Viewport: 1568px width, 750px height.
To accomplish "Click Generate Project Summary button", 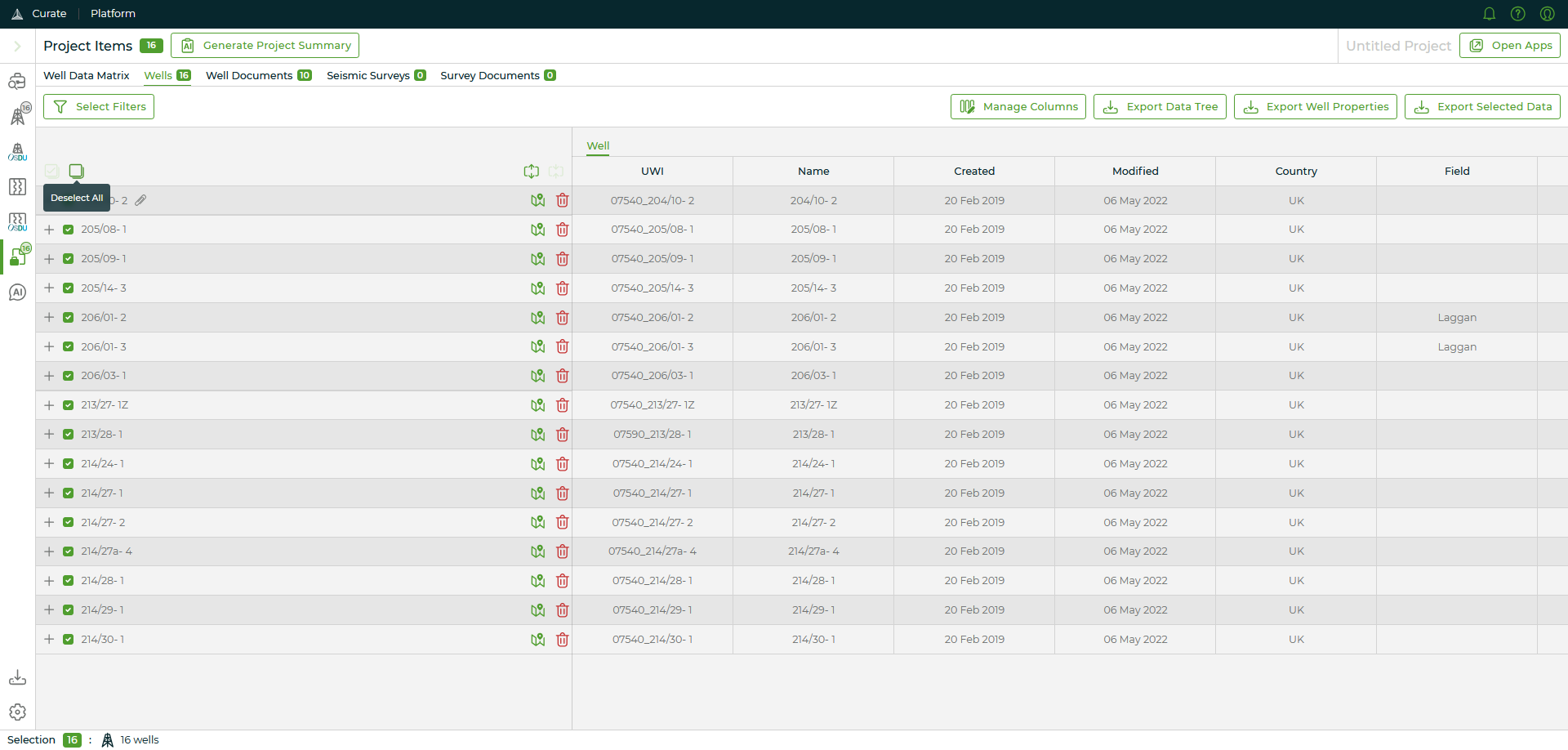I will [265, 46].
